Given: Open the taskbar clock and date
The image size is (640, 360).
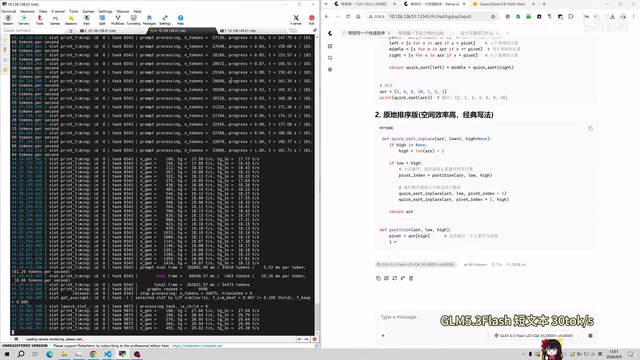Looking at the screenshot, I should coord(614,354).
